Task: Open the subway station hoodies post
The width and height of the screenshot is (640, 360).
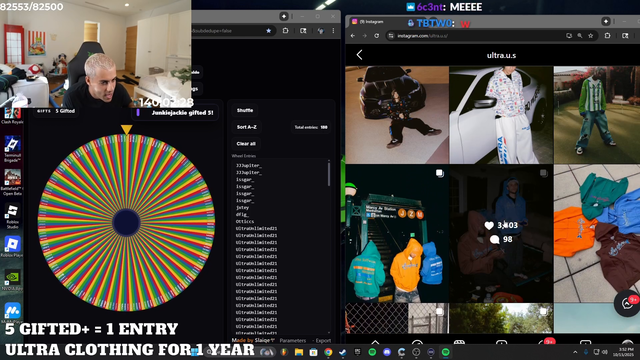Action: (397, 233)
